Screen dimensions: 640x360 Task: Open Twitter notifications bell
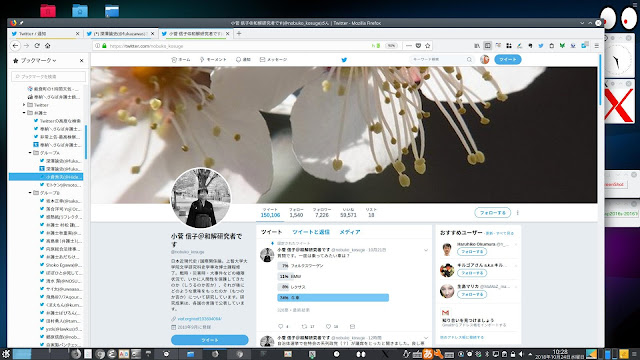243,60
